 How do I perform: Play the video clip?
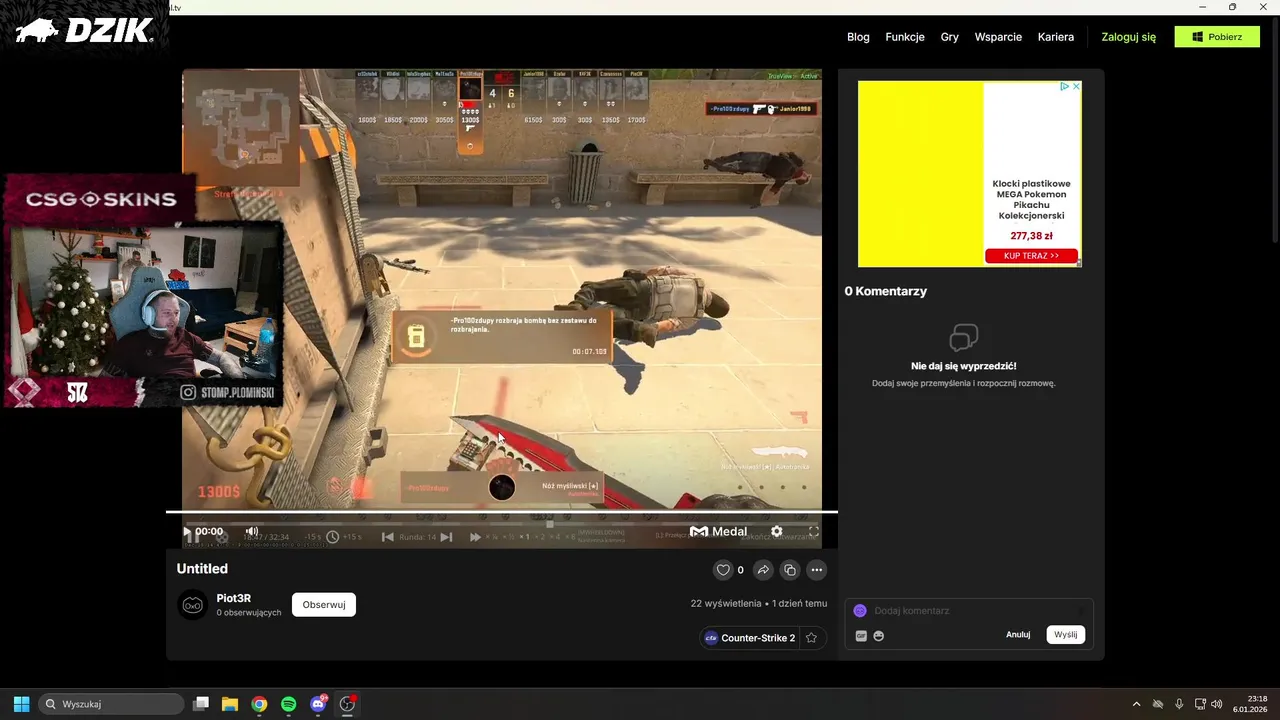[x=187, y=532]
